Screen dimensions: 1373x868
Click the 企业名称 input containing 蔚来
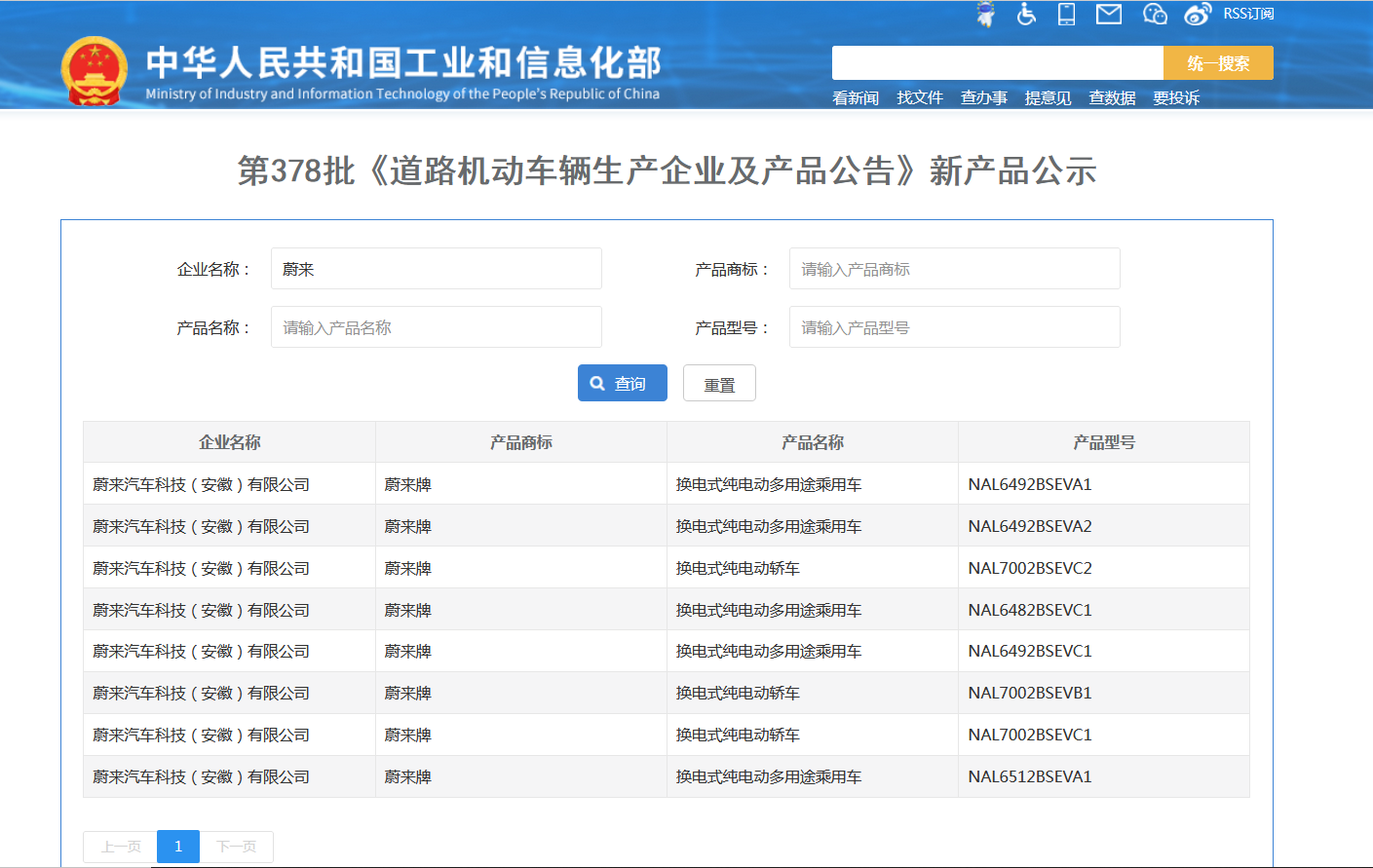[437, 269]
